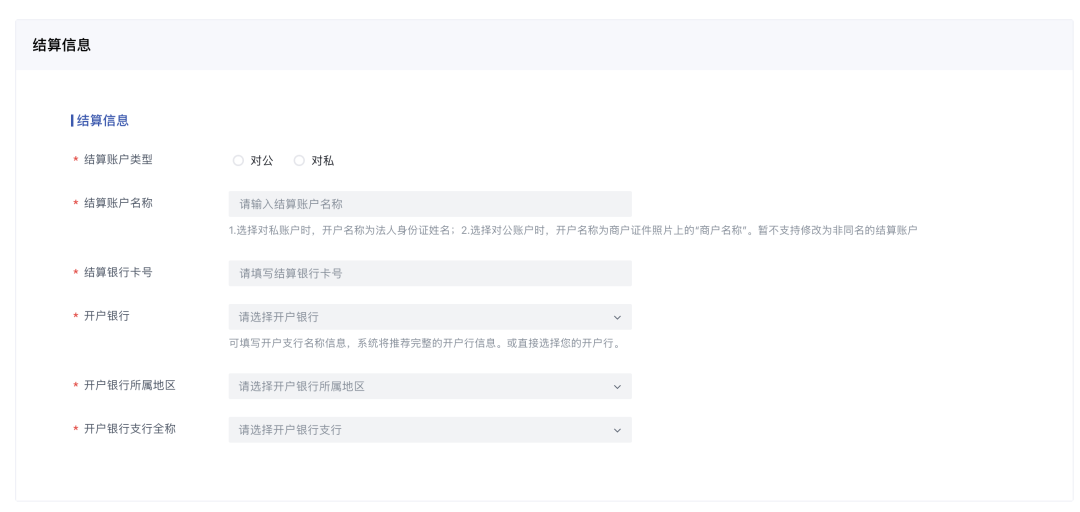This screenshot has width=1080, height=512.
Task: Click the 结算账户类型 field label
Action: coord(118,159)
